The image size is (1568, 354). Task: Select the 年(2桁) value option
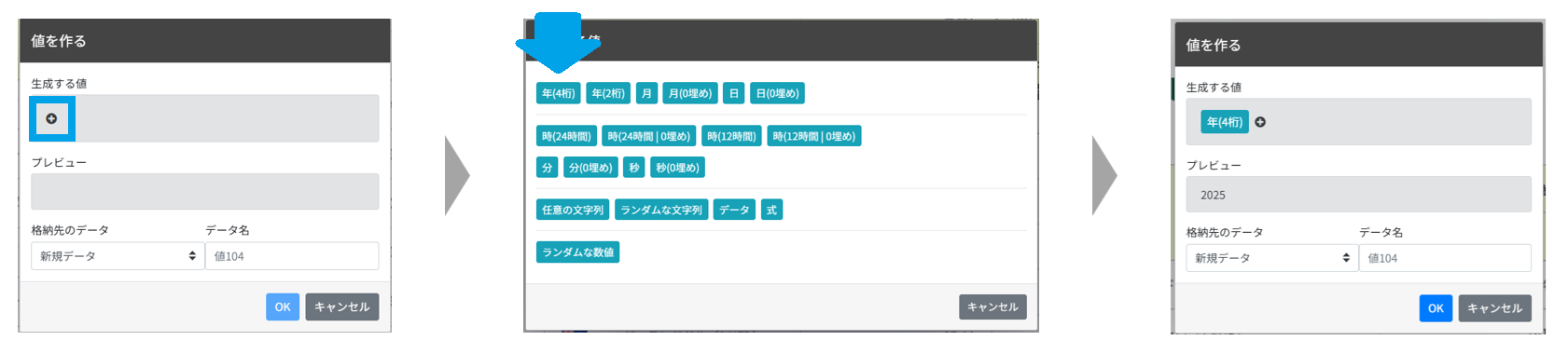[608, 93]
